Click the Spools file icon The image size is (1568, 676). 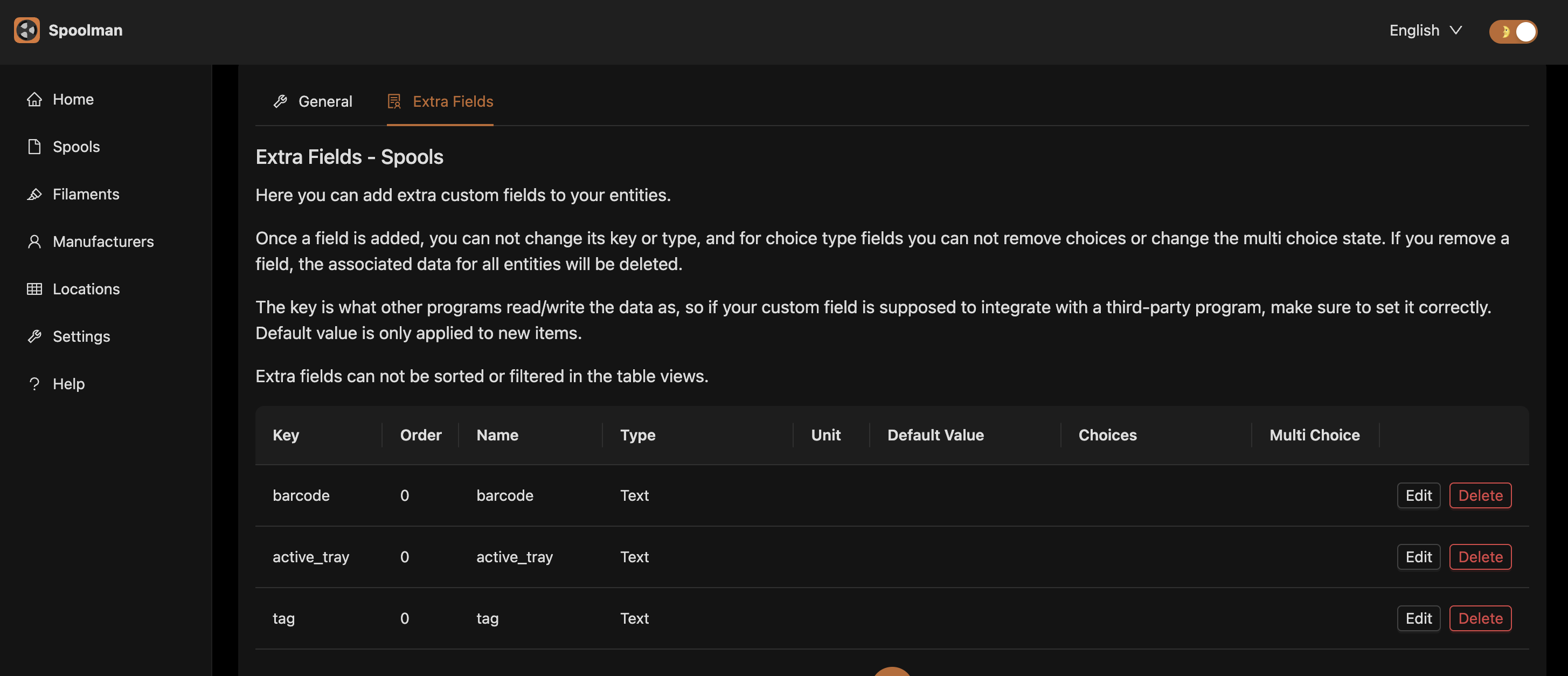34,147
